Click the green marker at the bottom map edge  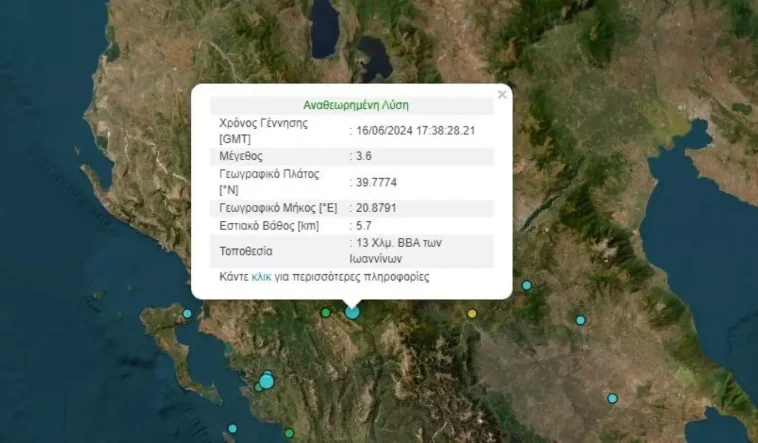coord(289,433)
